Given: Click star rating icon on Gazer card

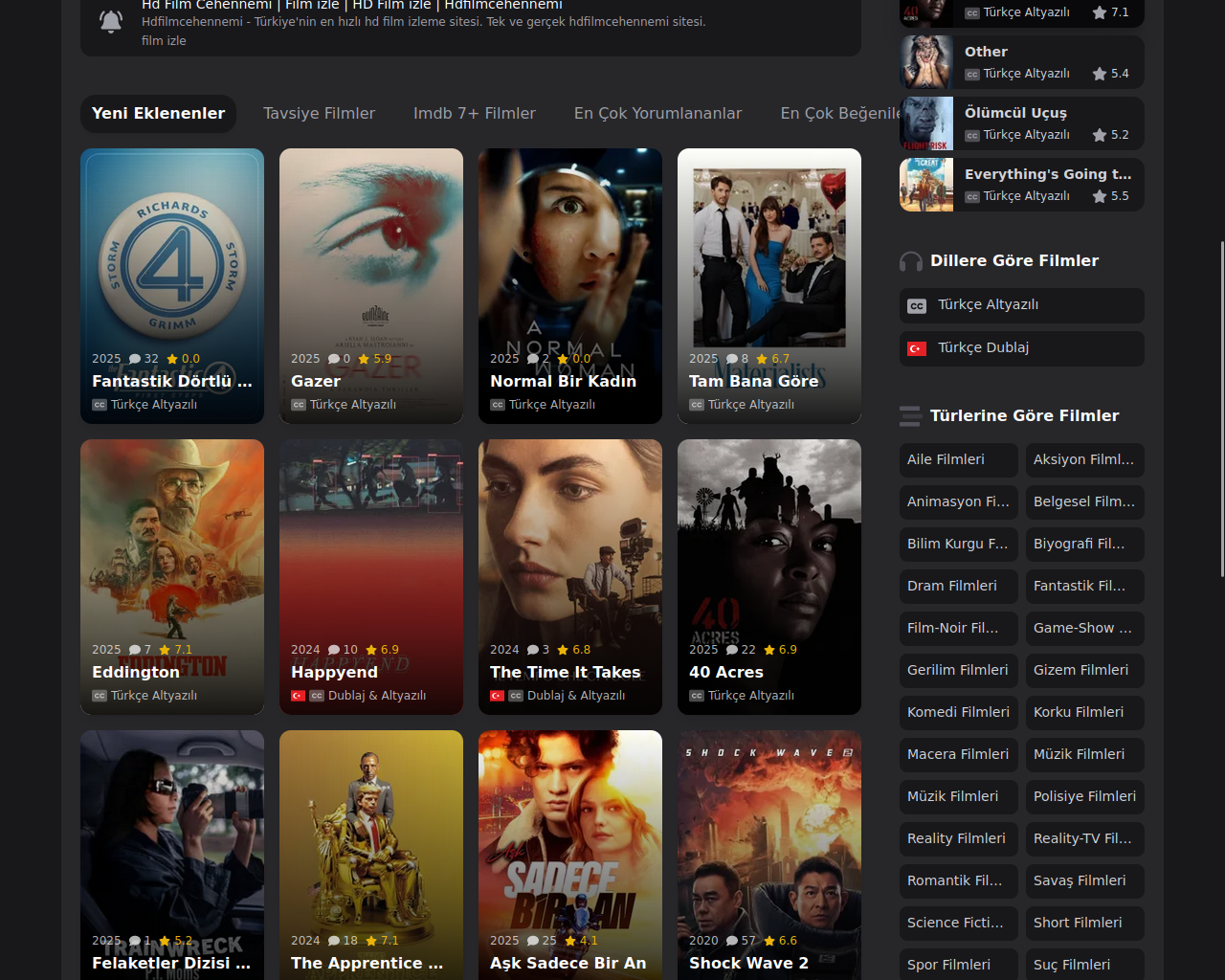Looking at the screenshot, I should pyautogui.click(x=364, y=359).
